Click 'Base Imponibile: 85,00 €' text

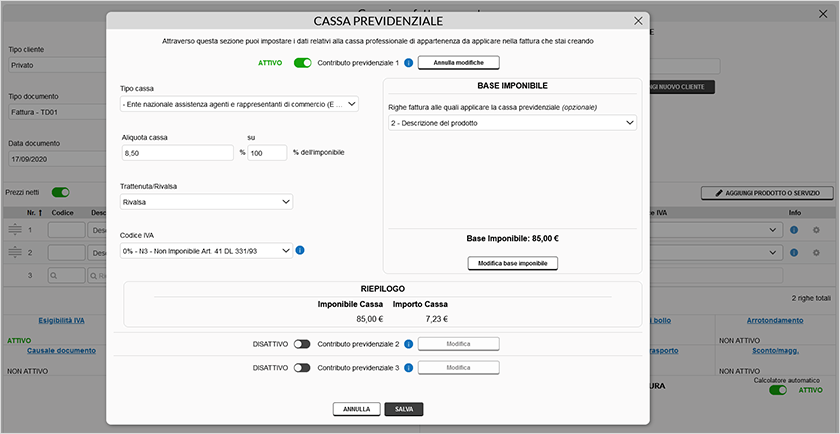(x=513, y=238)
